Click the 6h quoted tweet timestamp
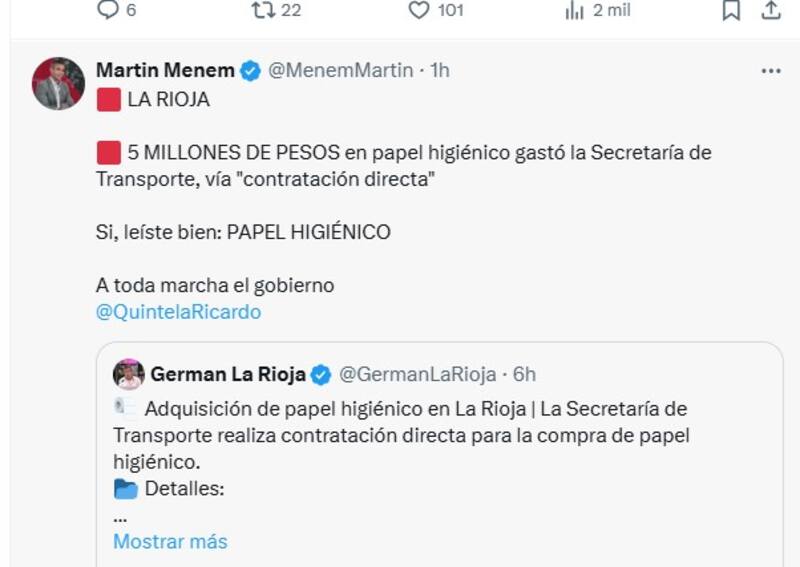This screenshot has height=567, width=800. 524,375
